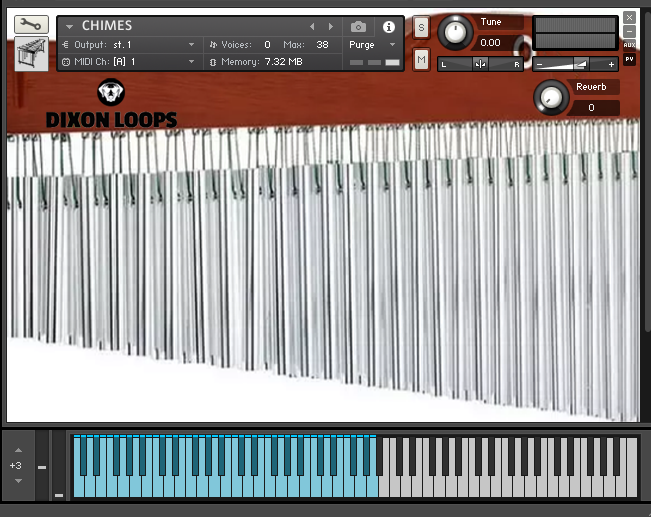Screen dimensions: 651x517
Task: Open the MIDI Ch dropdown
Action: point(191,62)
